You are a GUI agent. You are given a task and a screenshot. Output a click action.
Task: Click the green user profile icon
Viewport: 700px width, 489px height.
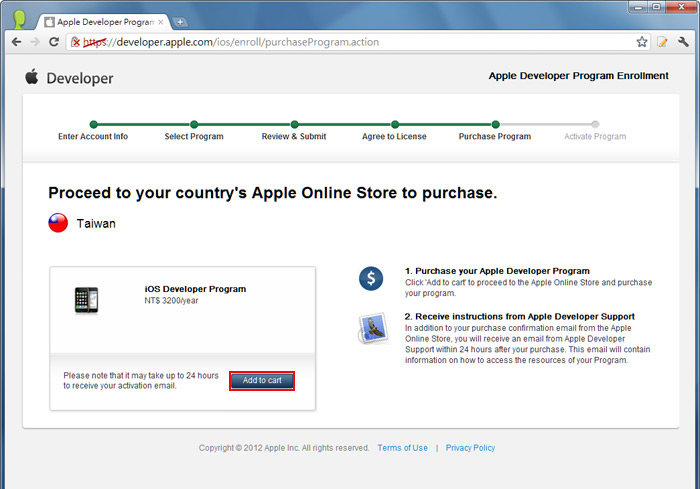pyautogui.click(x=19, y=19)
